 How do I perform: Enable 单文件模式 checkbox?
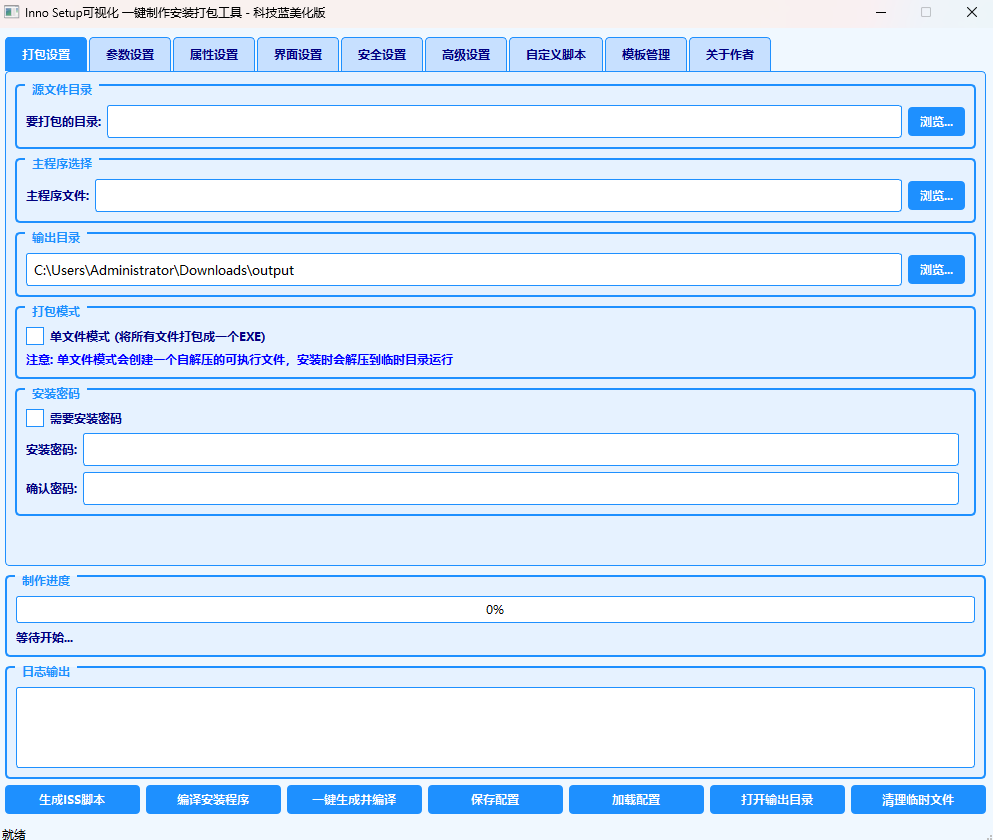(35, 336)
